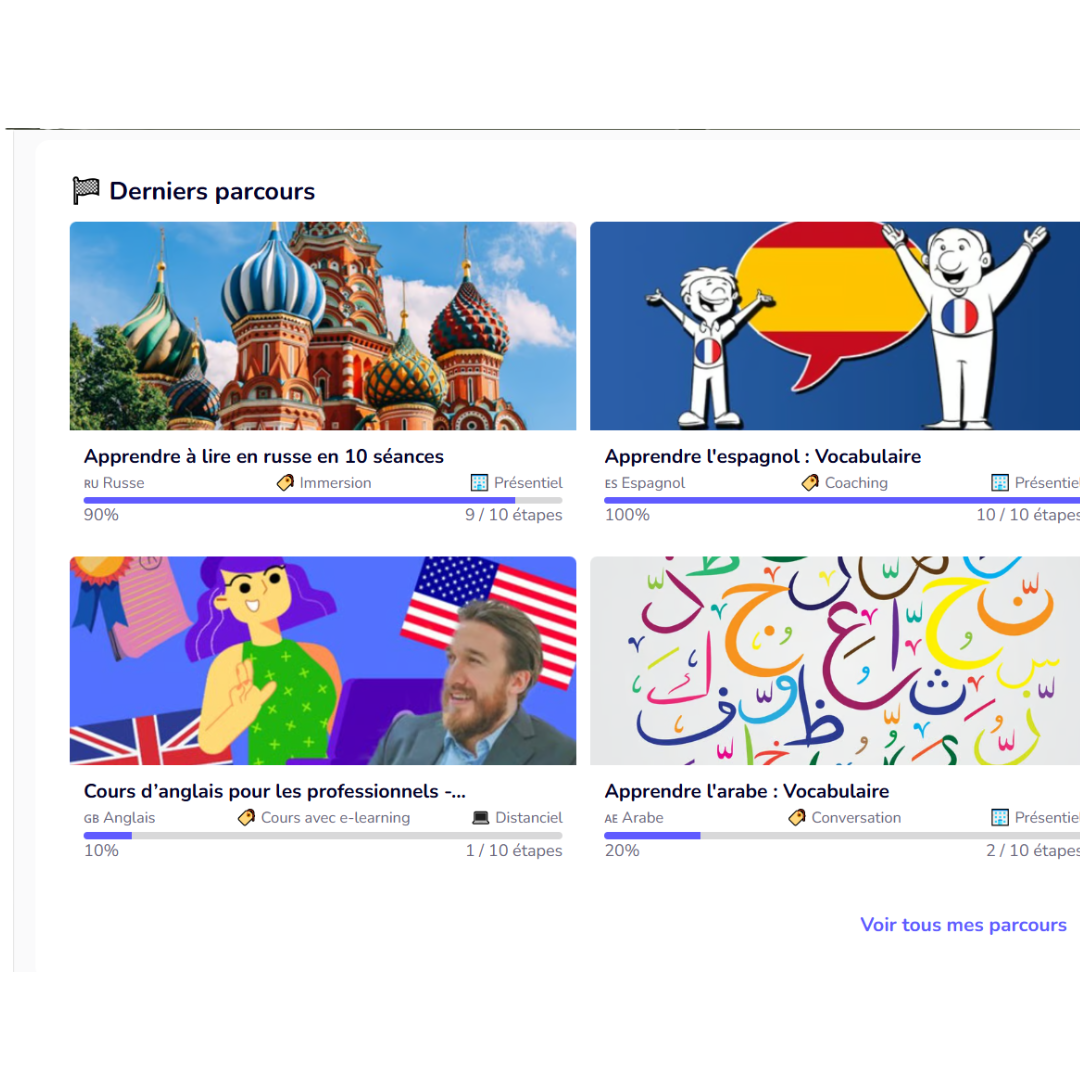Open 'Apprendre l'espagnol : Vocabulaire' title
This screenshot has width=1080, height=1080.
[762, 456]
